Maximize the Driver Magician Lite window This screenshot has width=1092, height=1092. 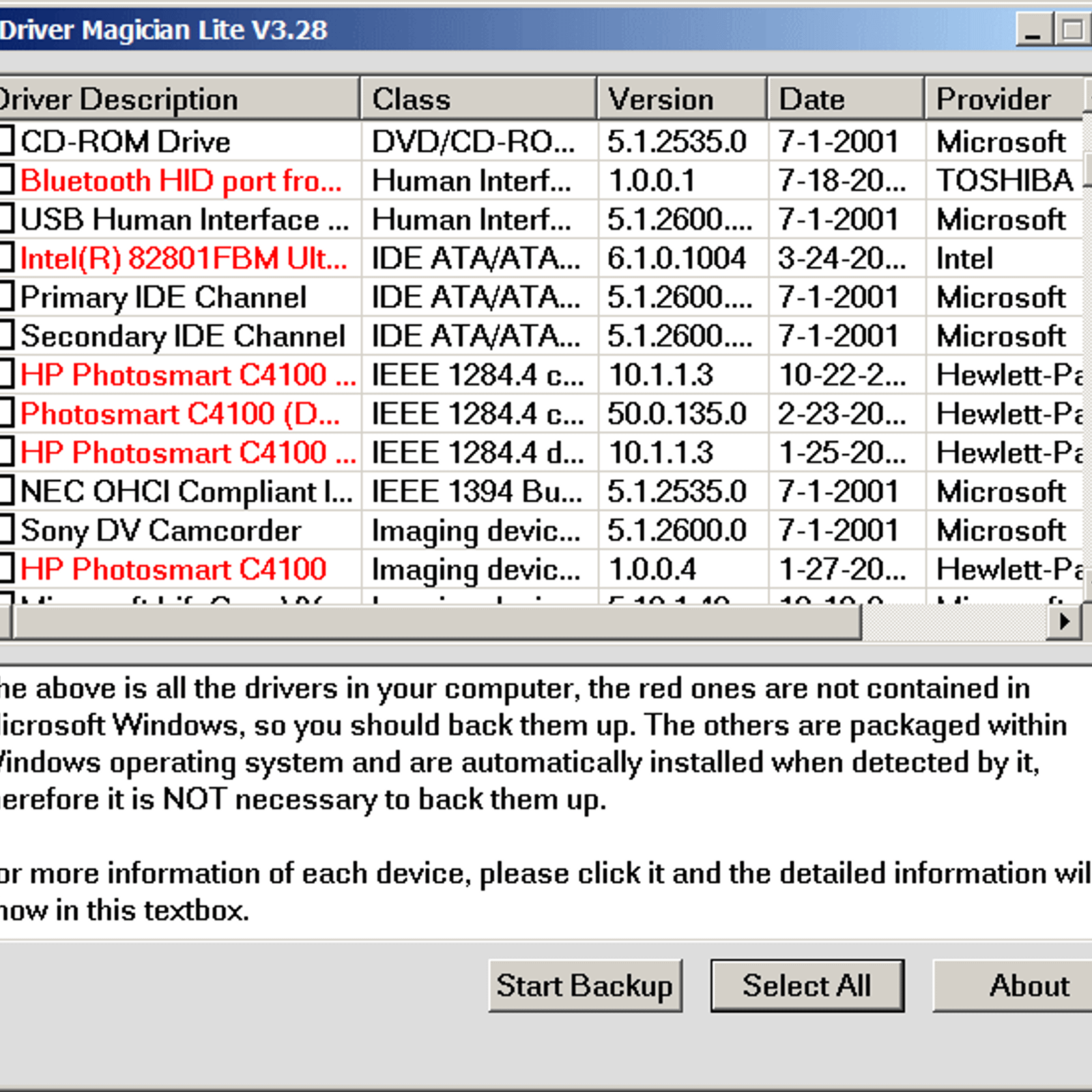(x=1072, y=31)
